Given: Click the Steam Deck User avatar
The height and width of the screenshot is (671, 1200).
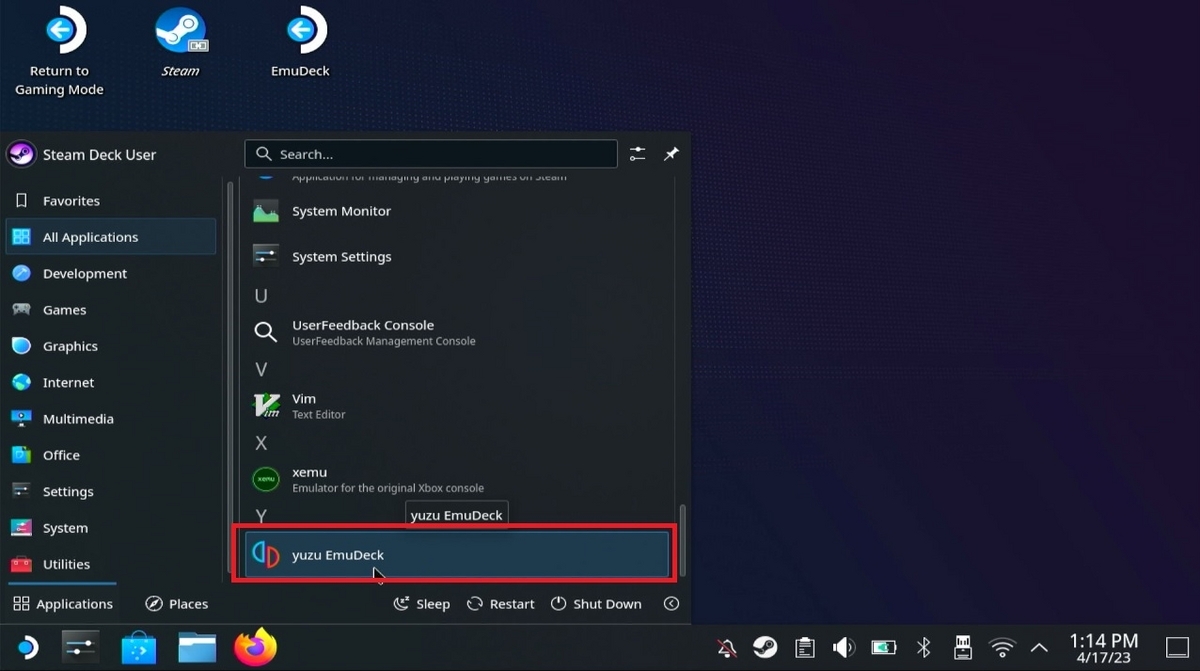Looking at the screenshot, I should [21, 154].
